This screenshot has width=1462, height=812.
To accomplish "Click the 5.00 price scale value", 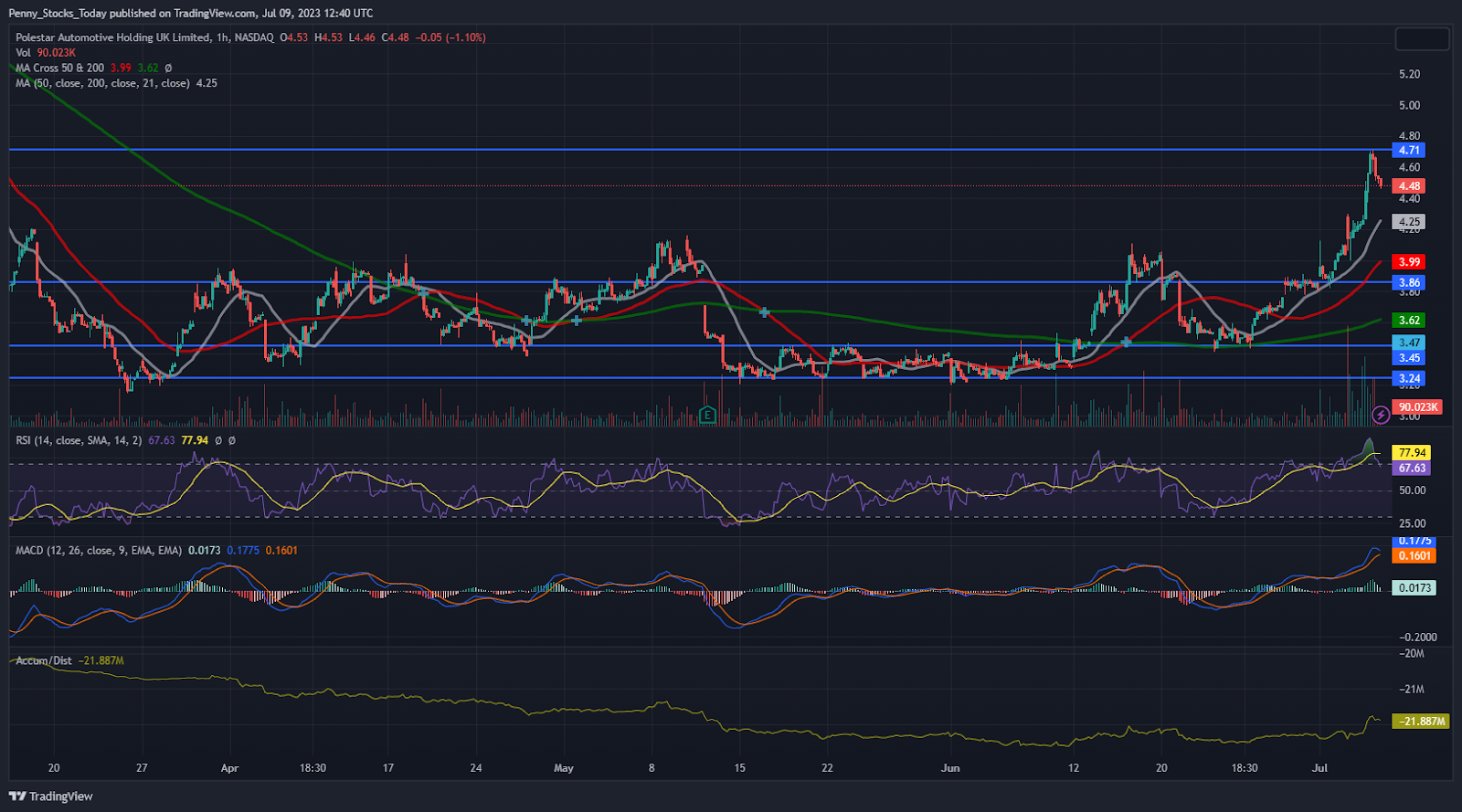I will 1410,105.
